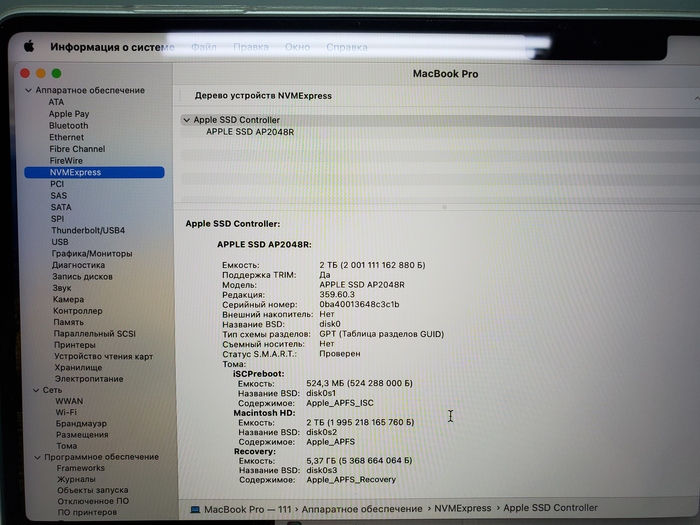
Task: Collapse the Аппаратное обеспечение section
Action: [x=28, y=90]
